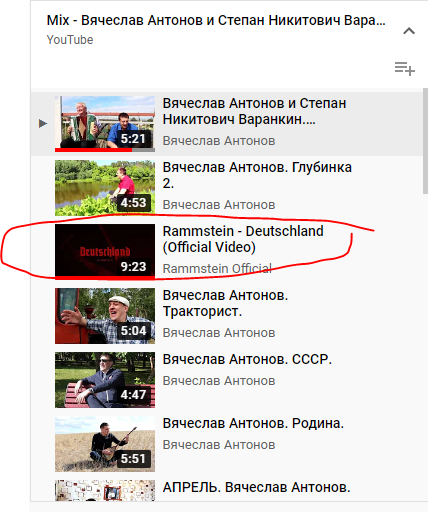Click the 5:21 video's red progress bar

(94, 150)
